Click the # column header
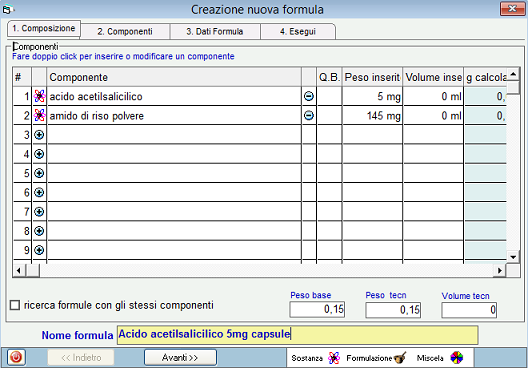Screen dimensions: 528x368 pos(22,77)
